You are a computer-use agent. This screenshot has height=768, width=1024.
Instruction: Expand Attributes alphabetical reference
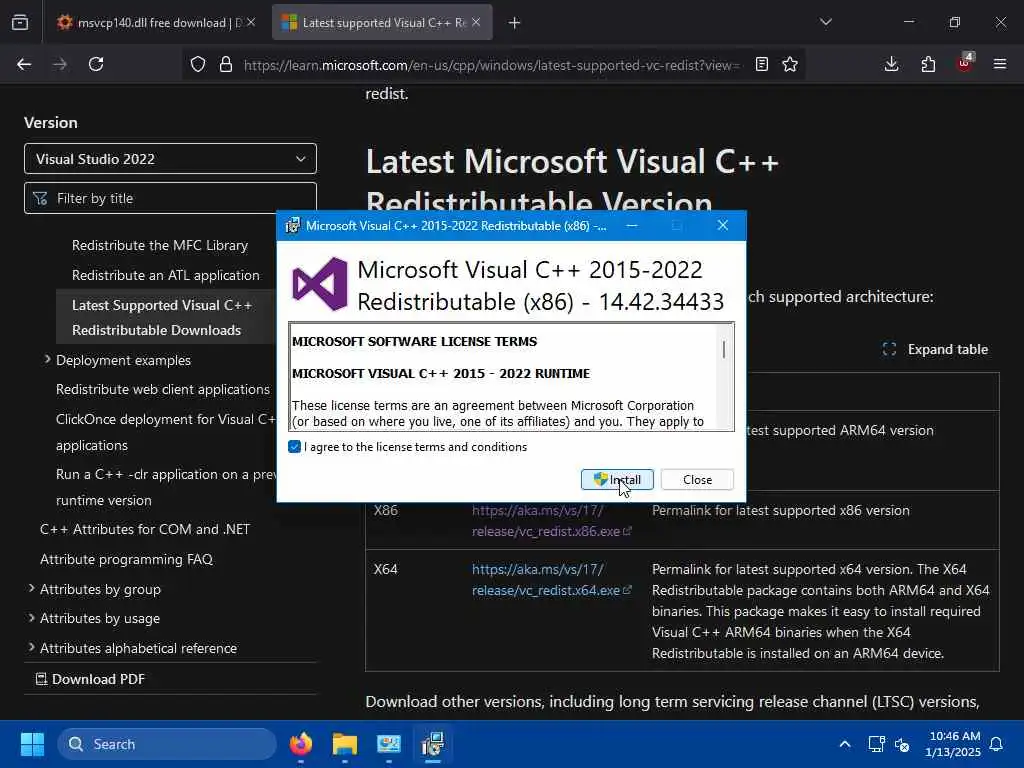tap(31, 648)
